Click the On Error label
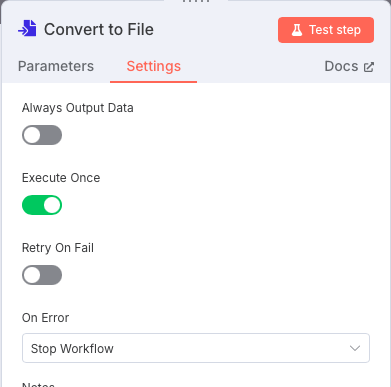Screen dimensions: 391x387 pyautogui.click(x=46, y=318)
